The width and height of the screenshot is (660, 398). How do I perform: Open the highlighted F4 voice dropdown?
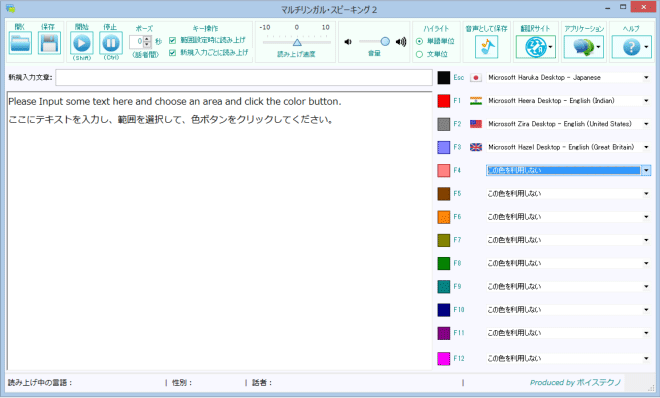tap(568, 170)
